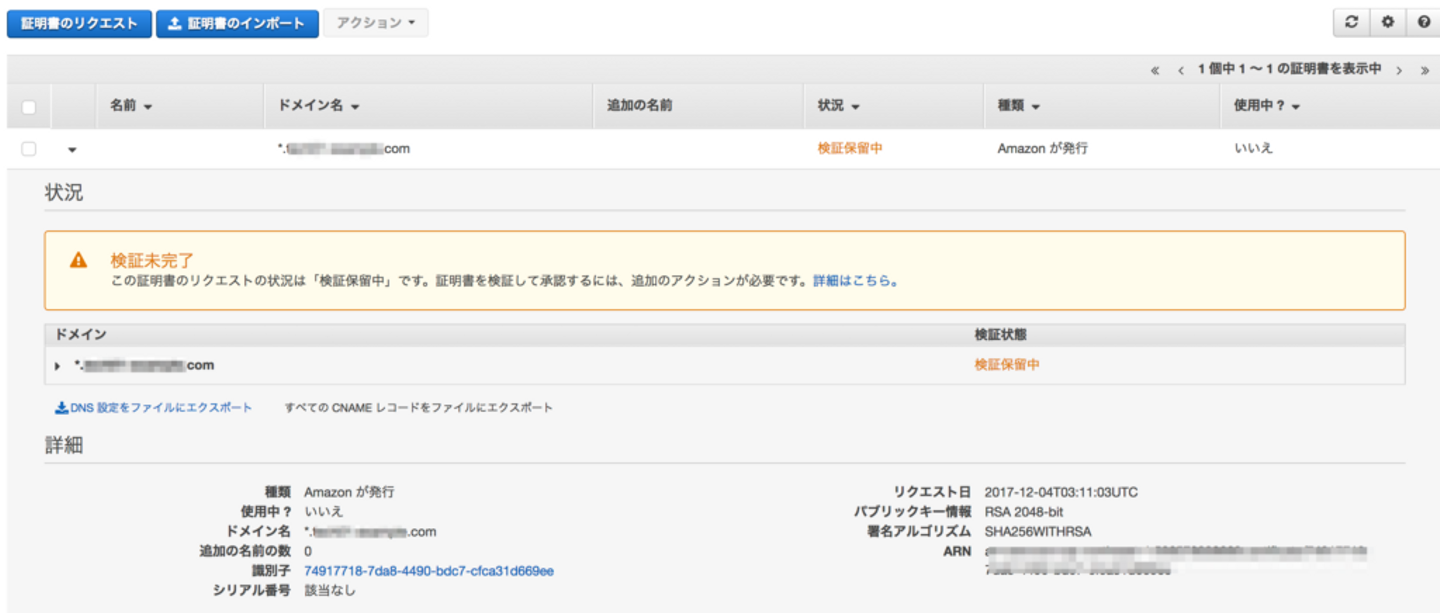This screenshot has width=1440, height=613.
Task: Collapse the certificate row details arrow
Action: [72, 150]
